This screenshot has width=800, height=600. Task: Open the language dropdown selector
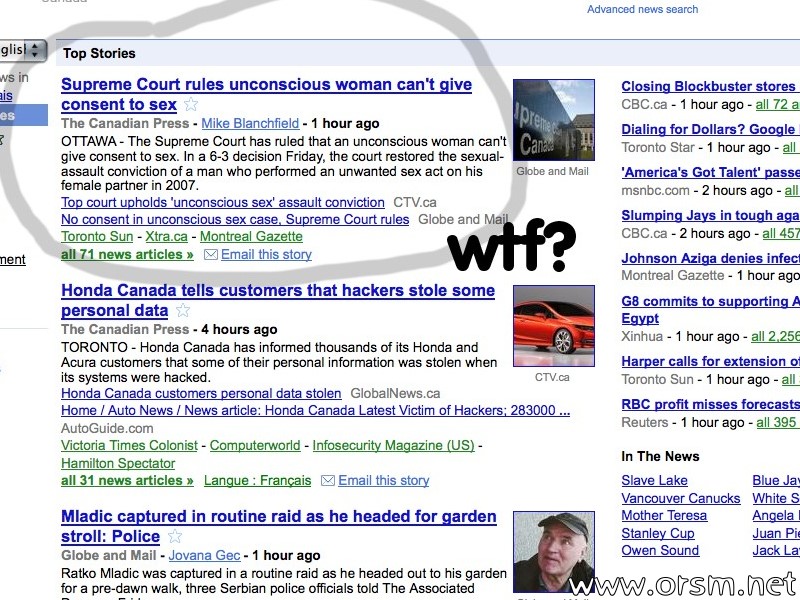coord(23,50)
